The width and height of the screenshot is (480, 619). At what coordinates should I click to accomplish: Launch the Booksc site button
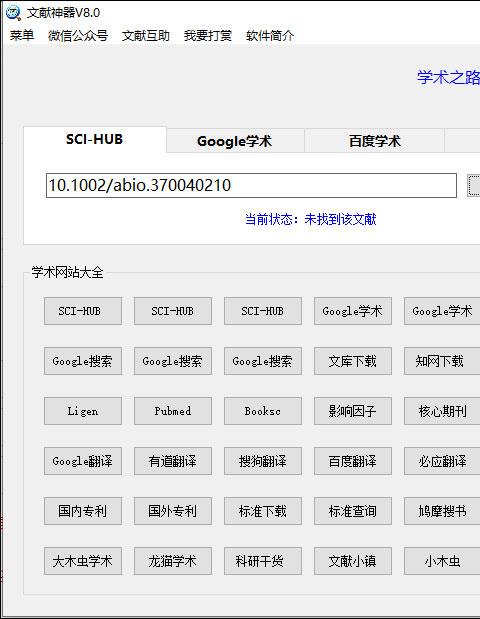click(263, 411)
